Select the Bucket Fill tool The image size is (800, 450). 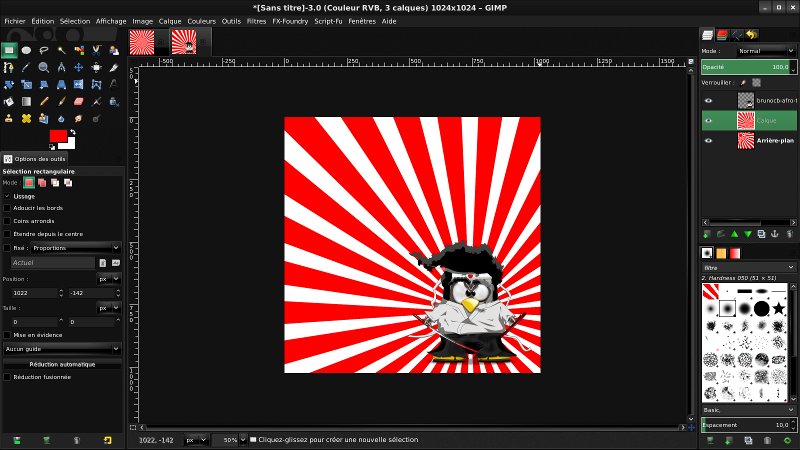(x=9, y=102)
